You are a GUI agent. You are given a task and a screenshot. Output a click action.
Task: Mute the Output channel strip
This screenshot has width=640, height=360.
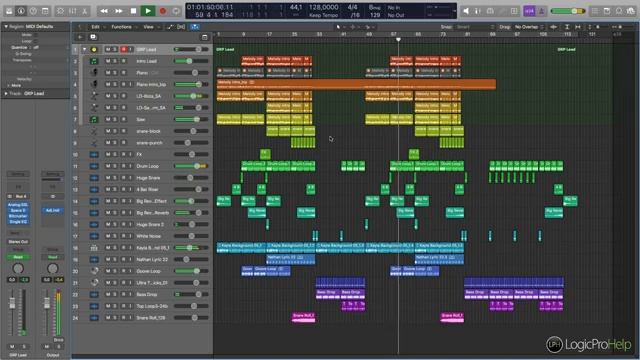coord(47,347)
